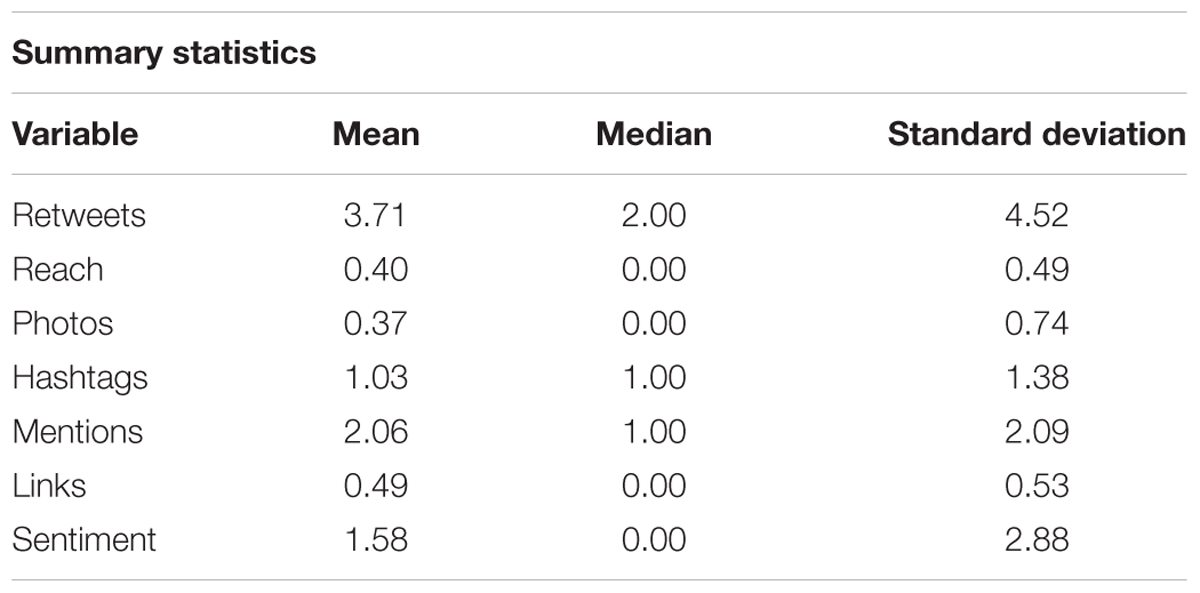Select the Variable column header
The image size is (1200, 593).
[75, 134]
